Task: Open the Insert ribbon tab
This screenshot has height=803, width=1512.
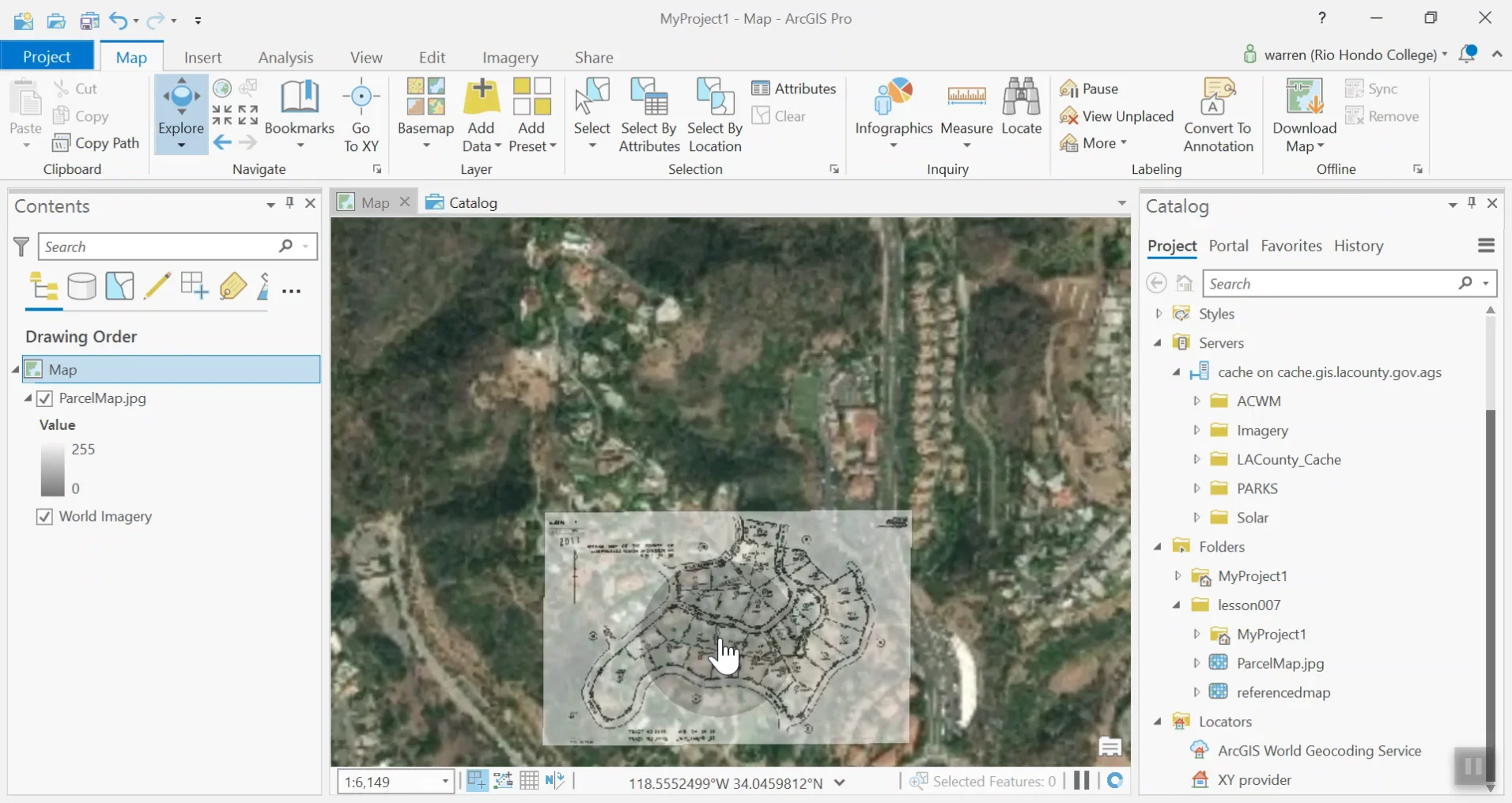Action: tap(202, 57)
